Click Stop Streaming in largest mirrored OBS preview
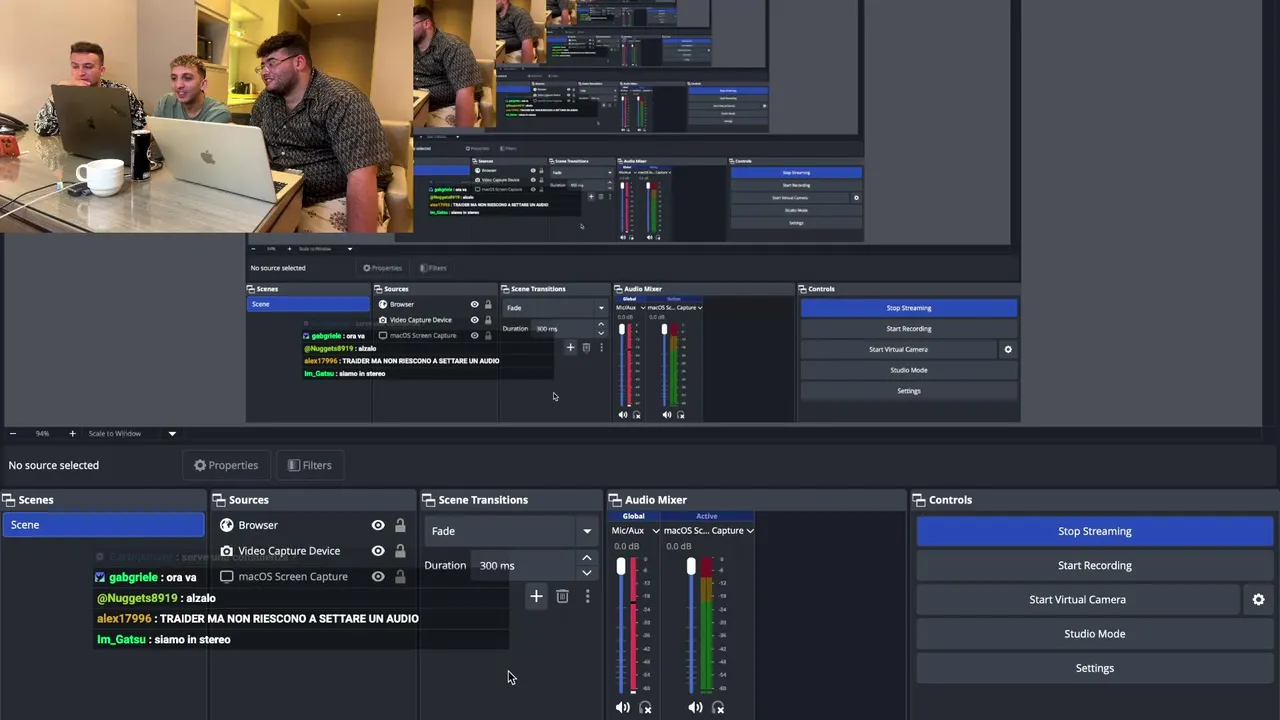The image size is (1280, 720). coord(908,308)
